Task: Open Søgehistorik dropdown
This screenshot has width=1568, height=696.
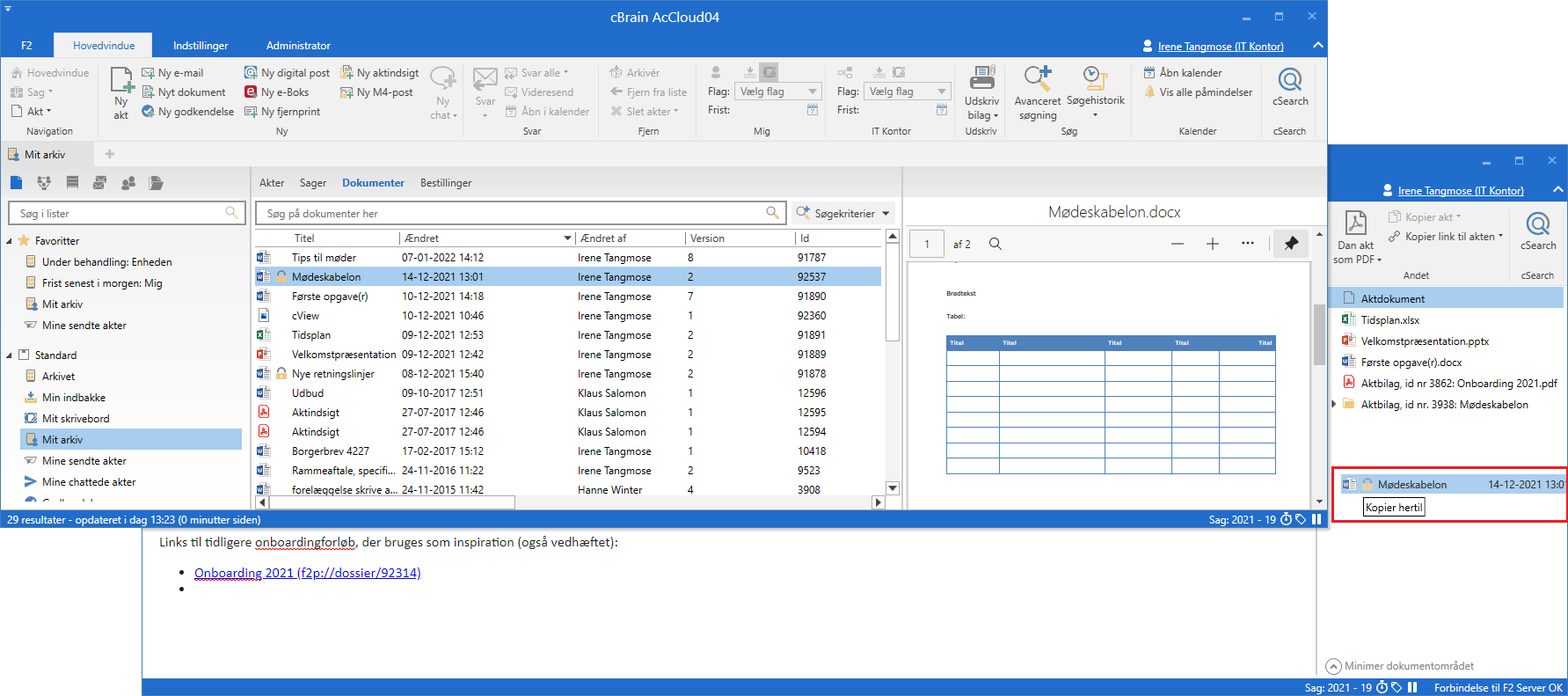Action: (1095, 93)
